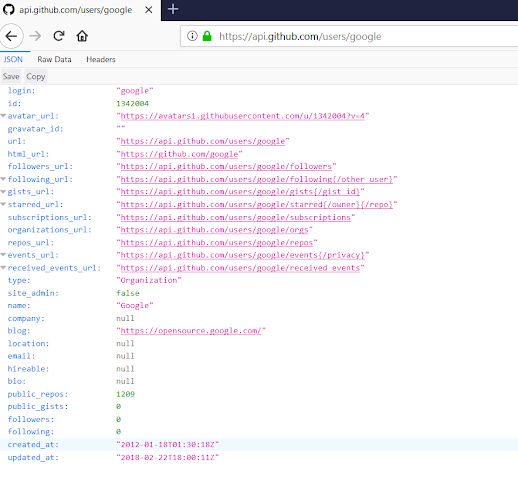Open the github.com/google html_url link
518x483 pixels.
click(179, 154)
